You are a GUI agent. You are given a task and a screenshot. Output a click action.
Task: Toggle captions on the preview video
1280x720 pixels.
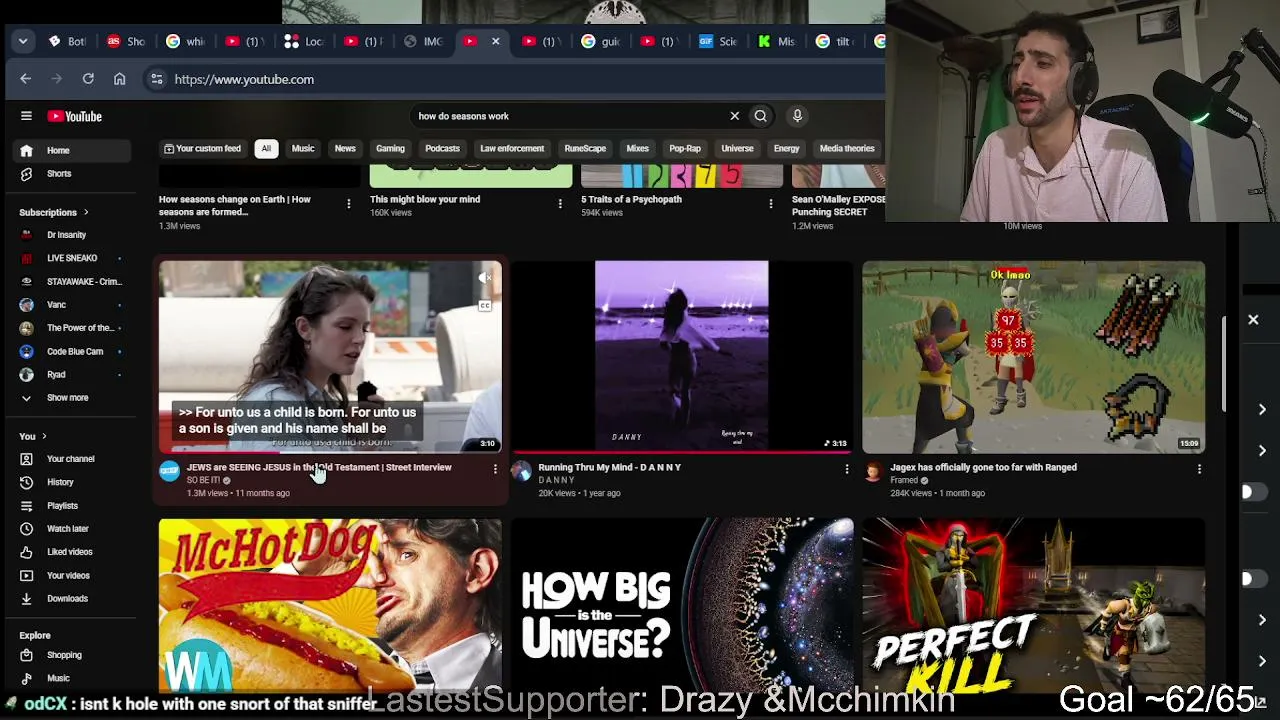pyautogui.click(x=485, y=305)
